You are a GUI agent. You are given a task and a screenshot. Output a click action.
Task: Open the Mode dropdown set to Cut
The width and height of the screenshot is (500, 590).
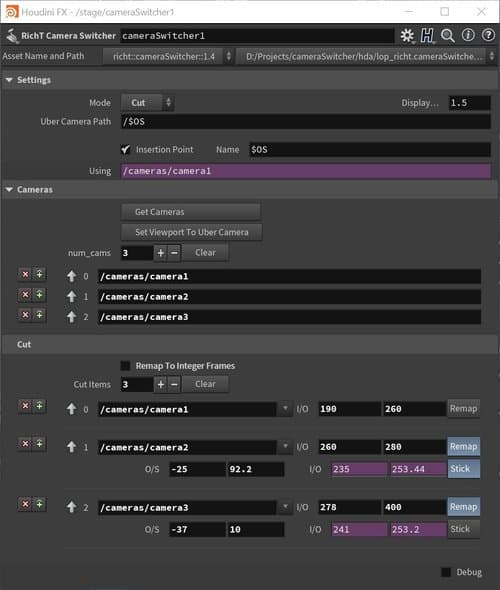click(x=147, y=103)
